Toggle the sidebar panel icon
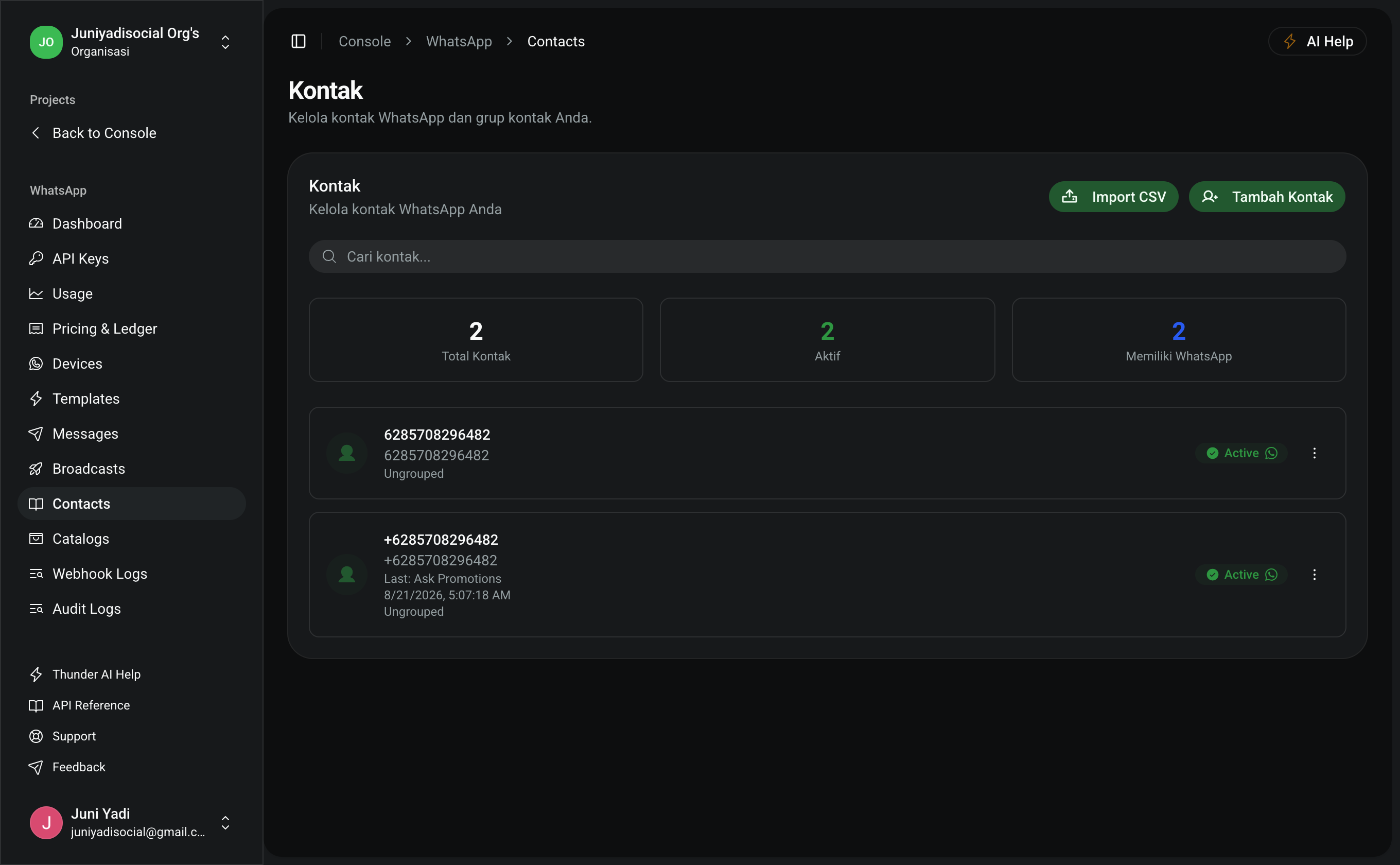Screen dimensions: 1400x865 click(x=299, y=41)
